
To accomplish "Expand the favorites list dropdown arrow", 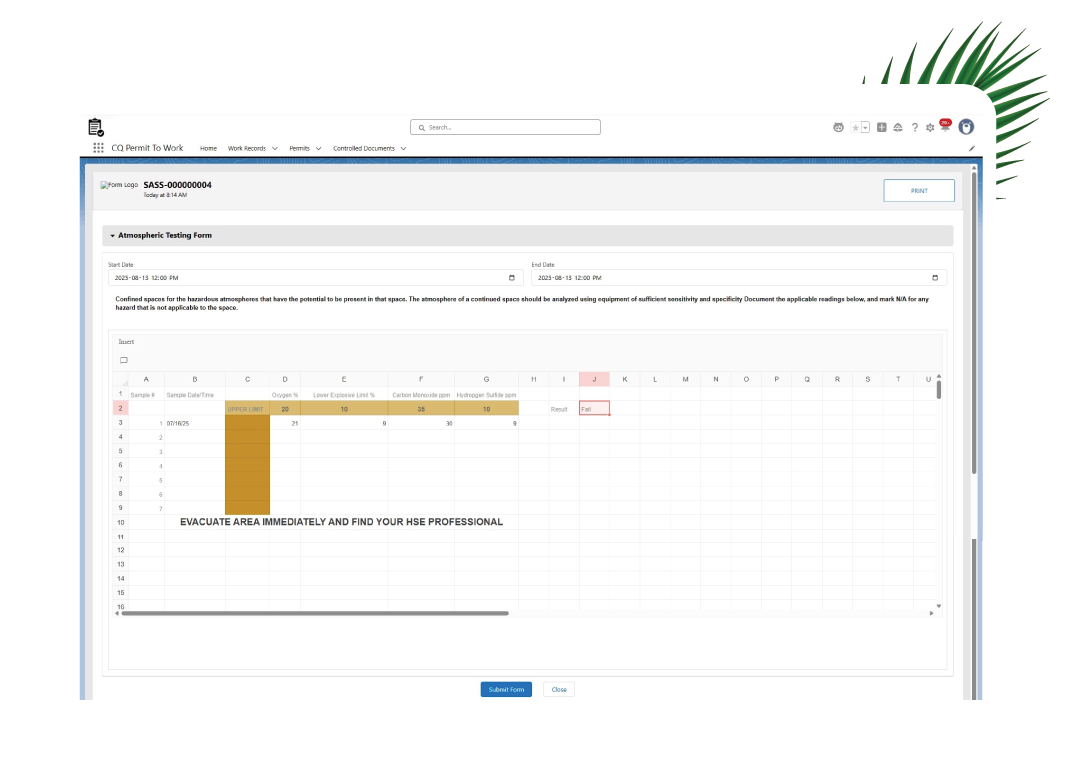I will tap(865, 128).
